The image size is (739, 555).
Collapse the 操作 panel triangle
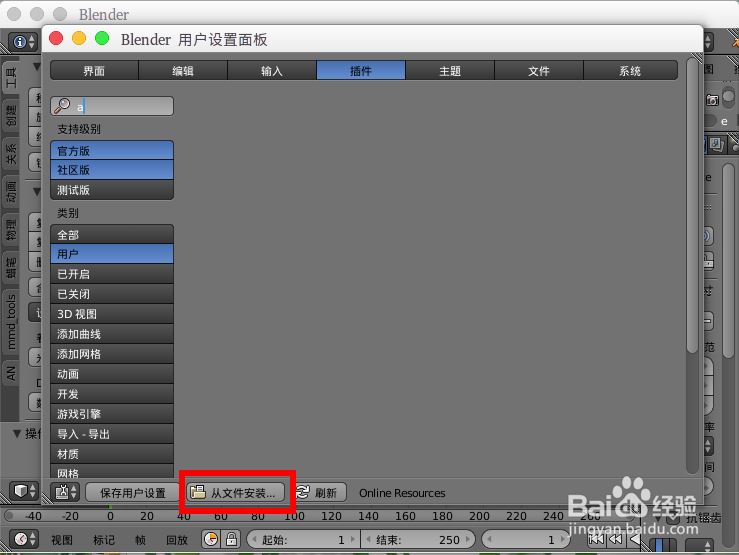(x=17, y=433)
